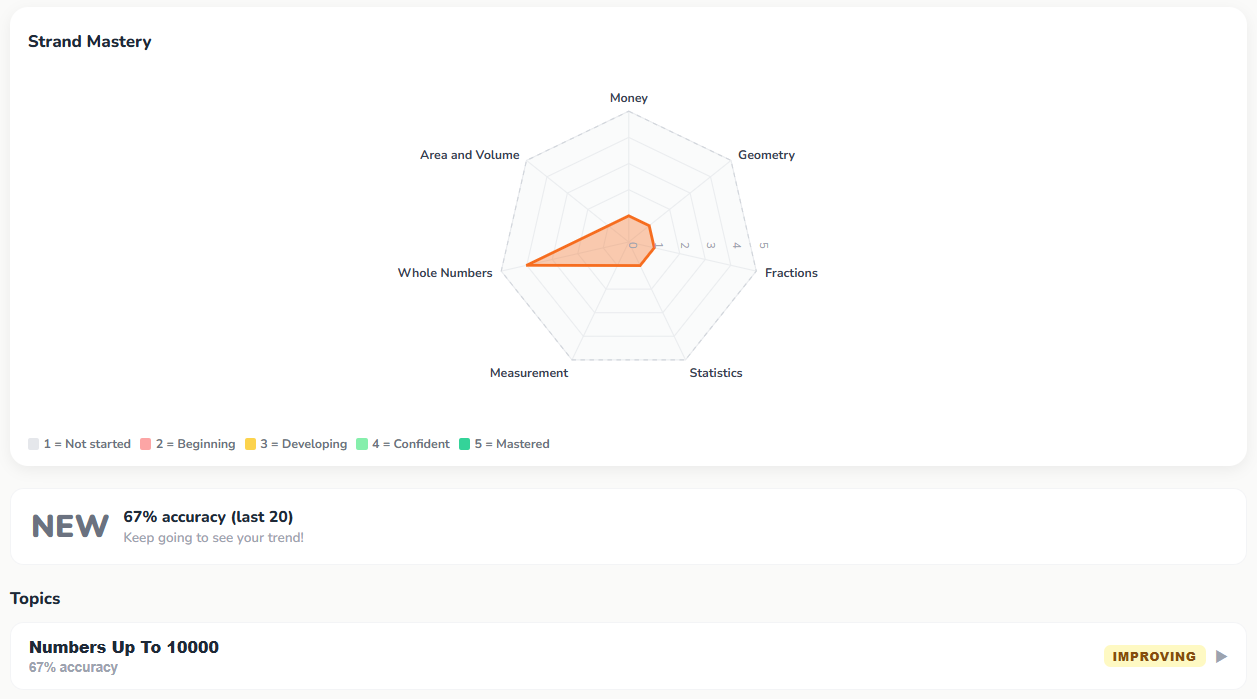Select the Money axis label on radar chart
The image size is (1257, 699).
629,98
